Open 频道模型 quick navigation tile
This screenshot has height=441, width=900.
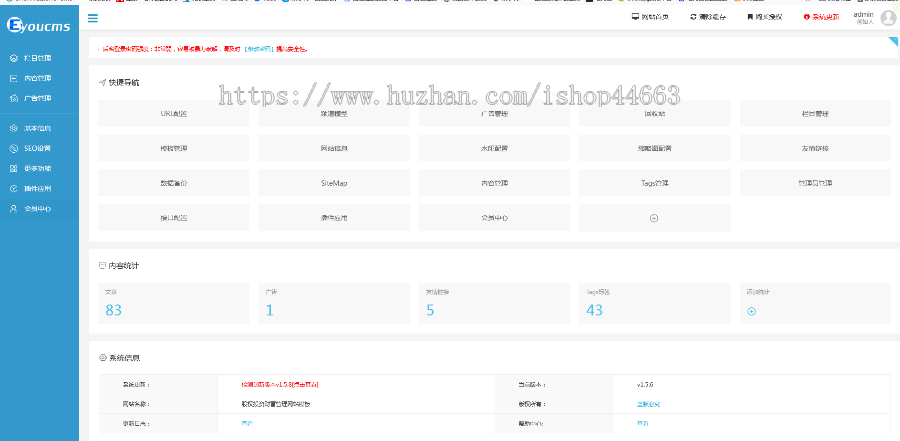tap(334, 114)
